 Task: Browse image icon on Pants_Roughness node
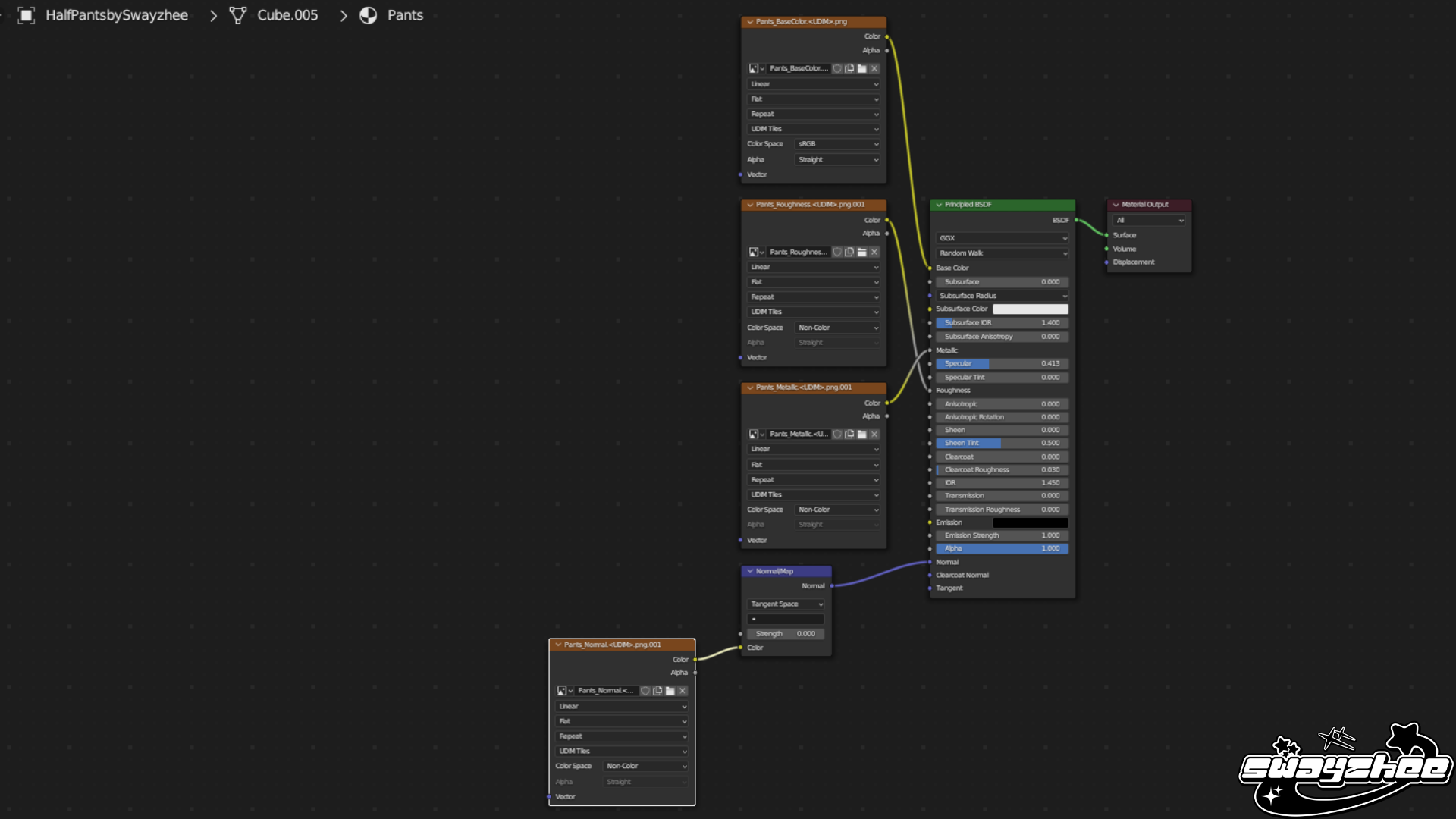point(756,252)
